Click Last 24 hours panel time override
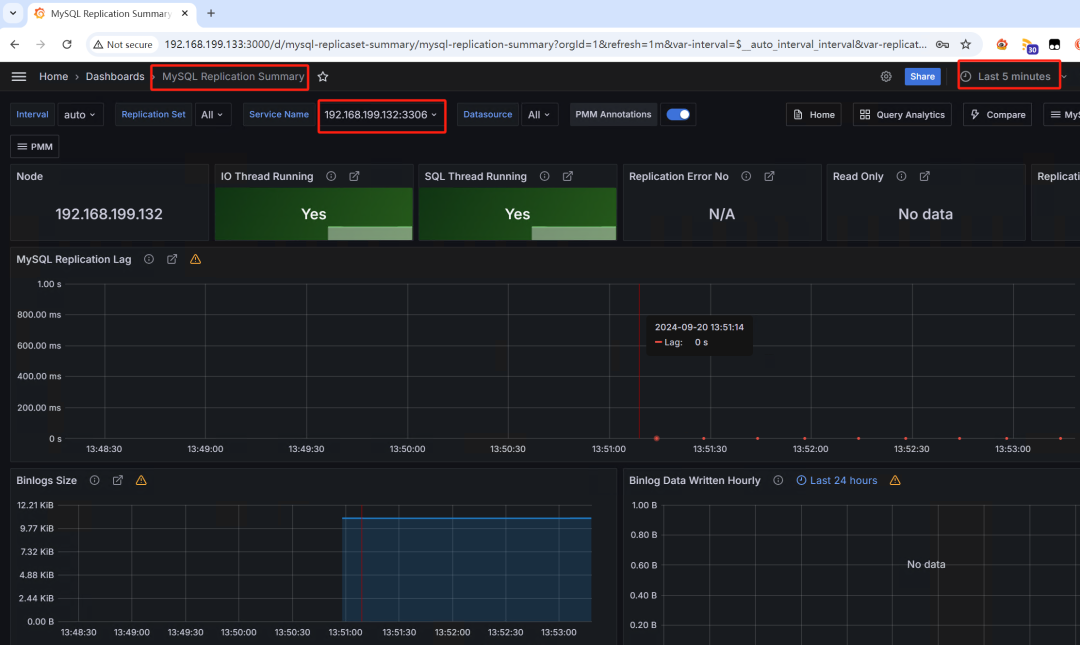 [837, 480]
